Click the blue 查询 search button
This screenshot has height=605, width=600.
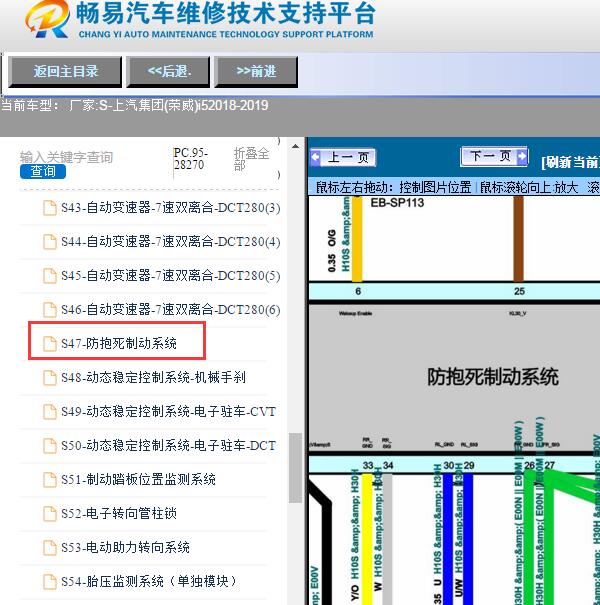43,171
